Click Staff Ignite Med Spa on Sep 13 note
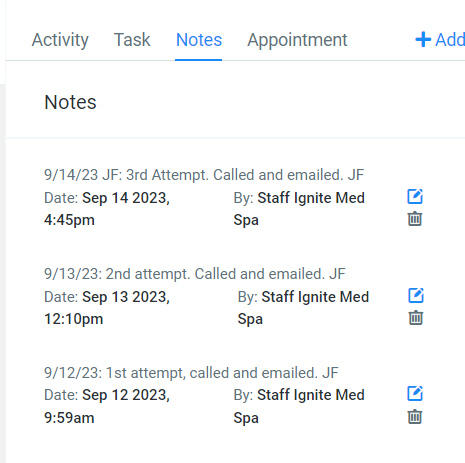This screenshot has width=465, height=463. (303, 308)
